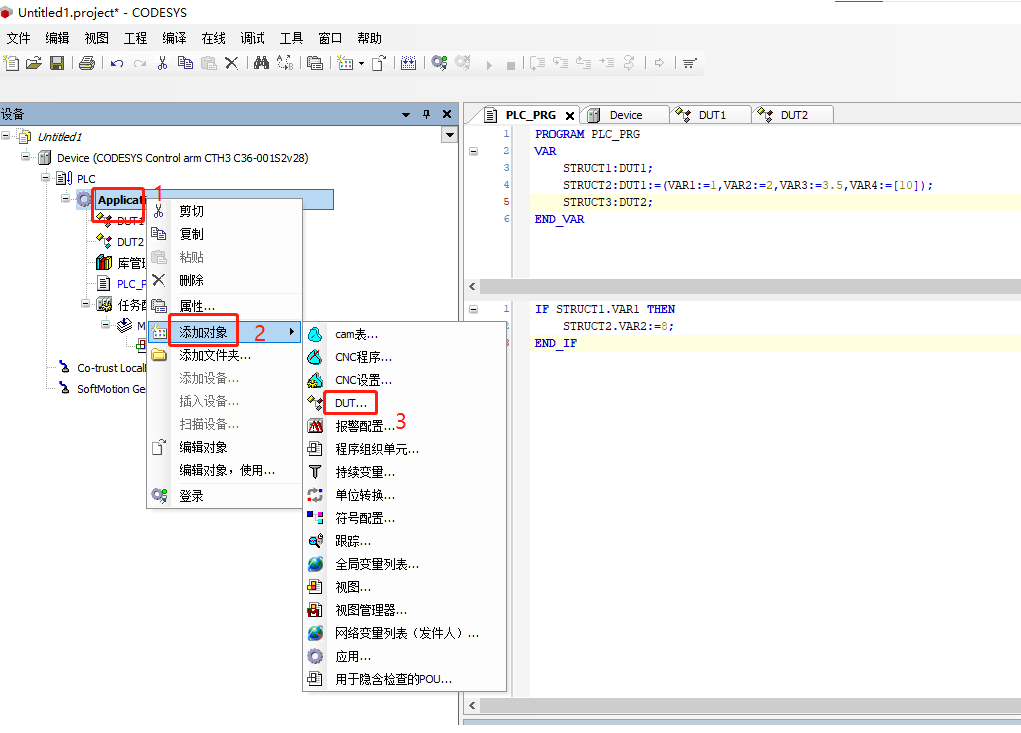1021x733 pixels.
Task: Open the 帮助 menu
Action: 369,38
